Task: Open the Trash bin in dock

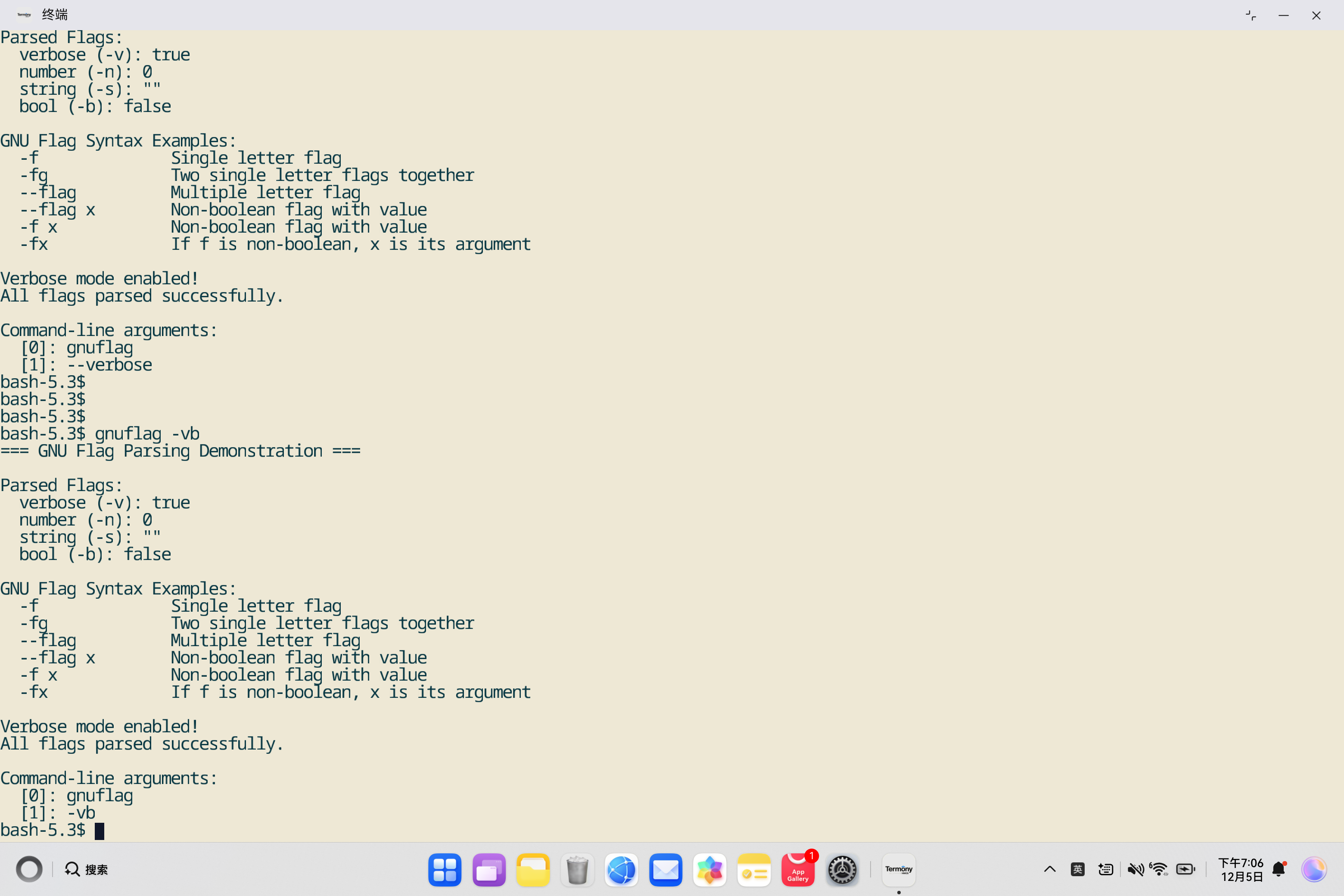Action: tap(577, 870)
